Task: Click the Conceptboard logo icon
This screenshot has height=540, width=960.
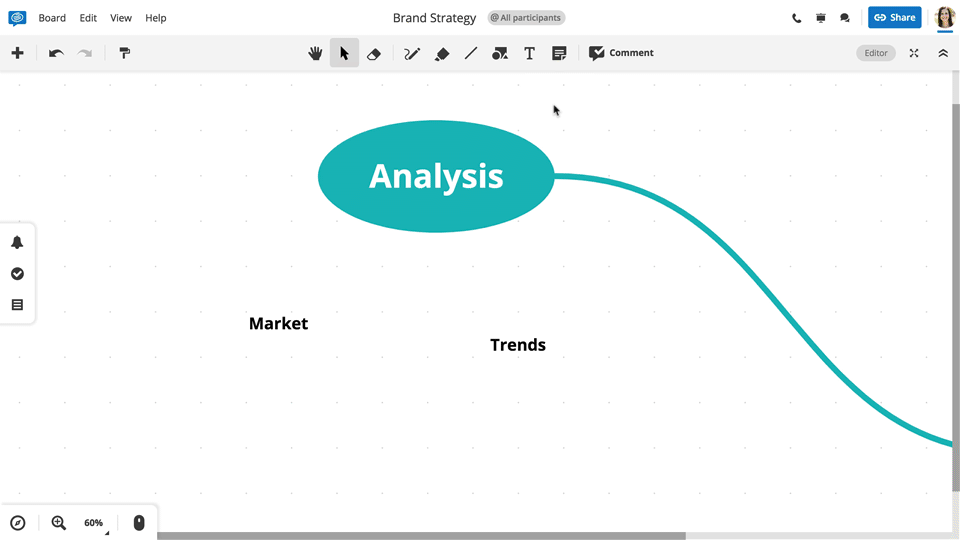Action: (x=17, y=18)
